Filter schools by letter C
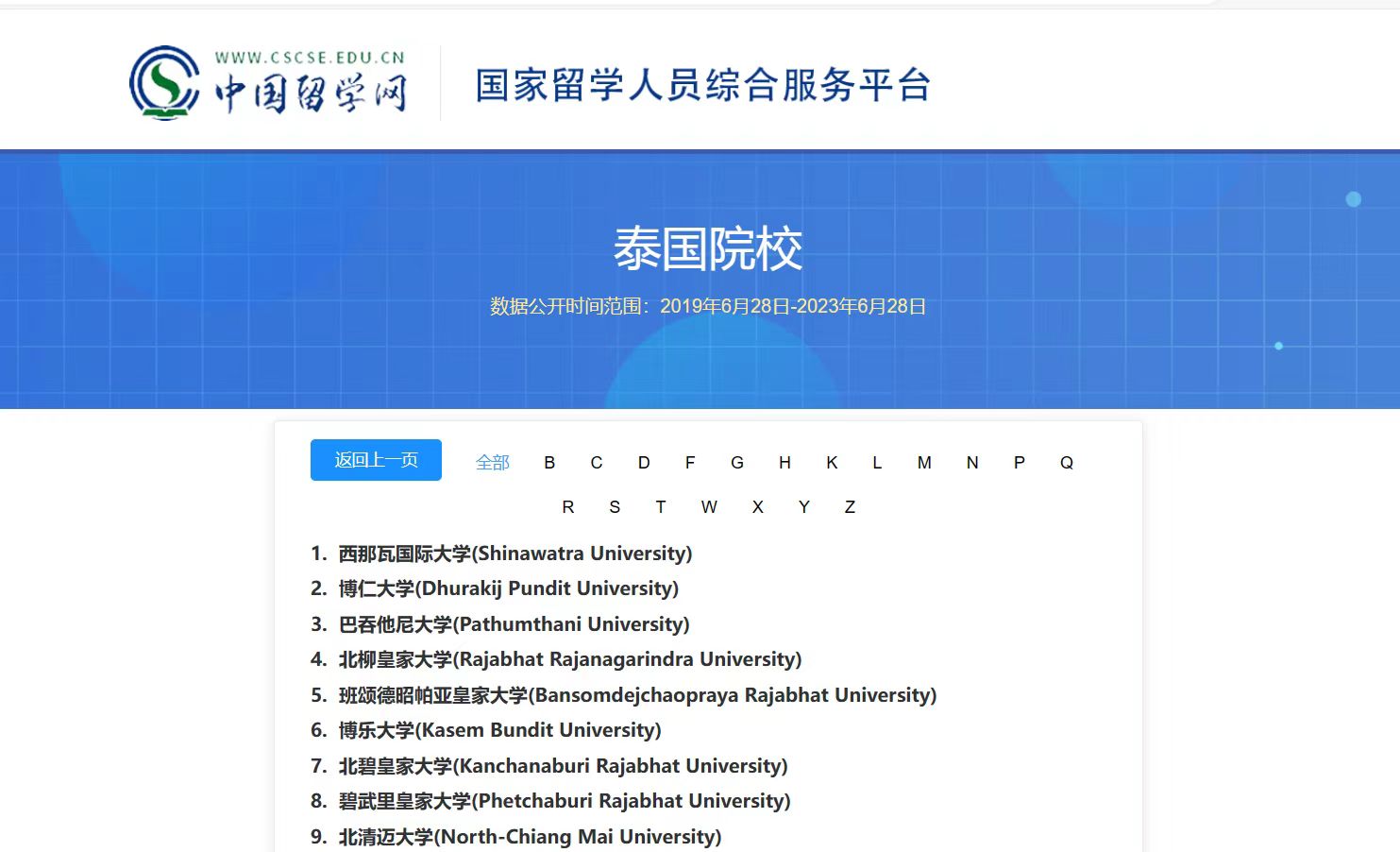This screenshot has width=1400, height=852. click(x=597, y=463)
